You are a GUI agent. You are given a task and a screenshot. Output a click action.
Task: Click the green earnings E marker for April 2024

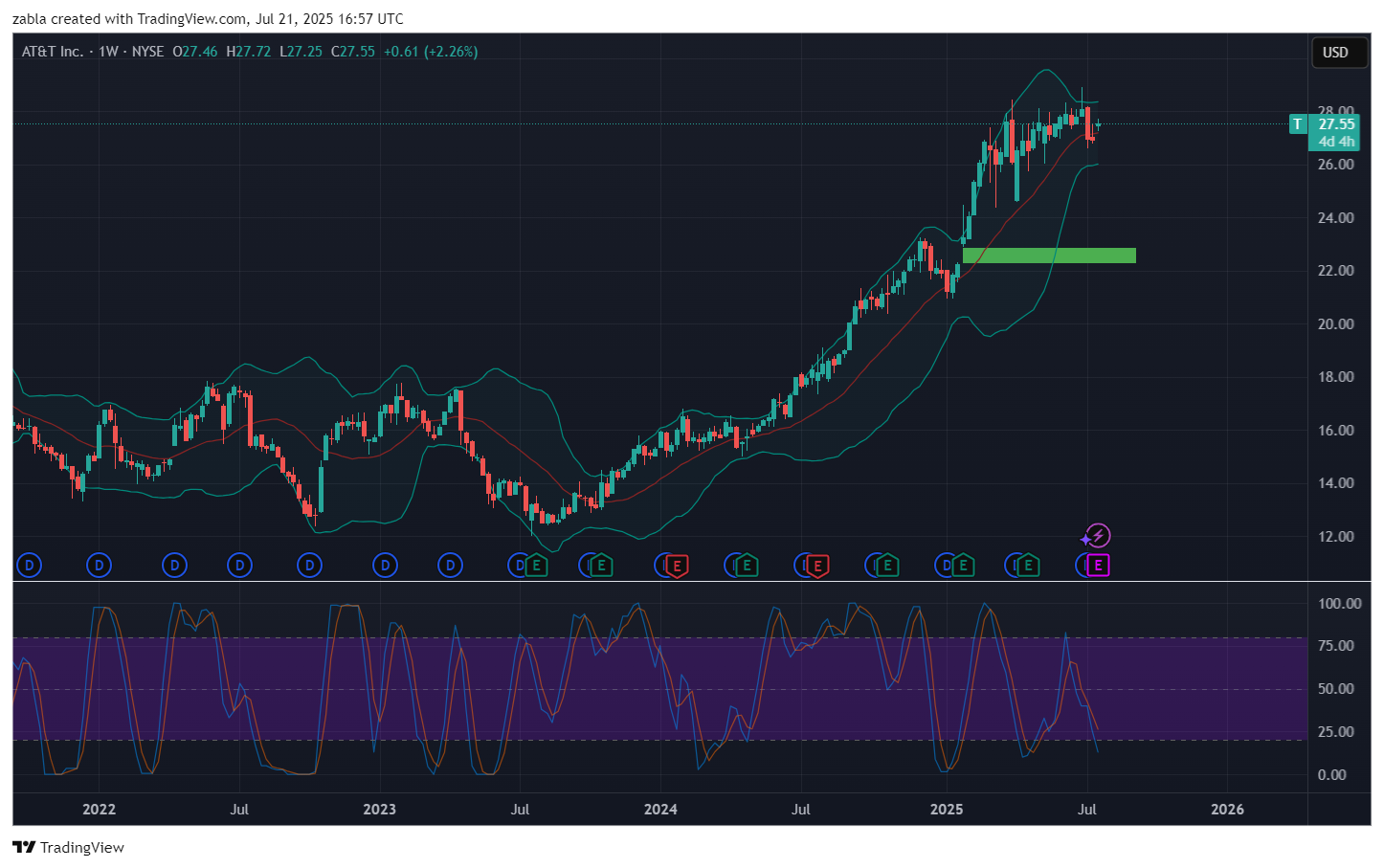(747, 566)
